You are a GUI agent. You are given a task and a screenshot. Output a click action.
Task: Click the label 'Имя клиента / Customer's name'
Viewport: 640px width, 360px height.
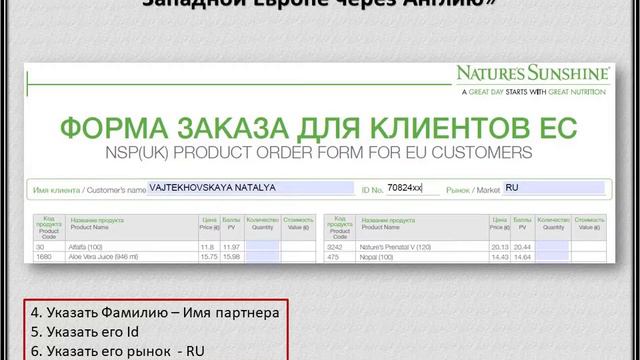pos(89,190)
